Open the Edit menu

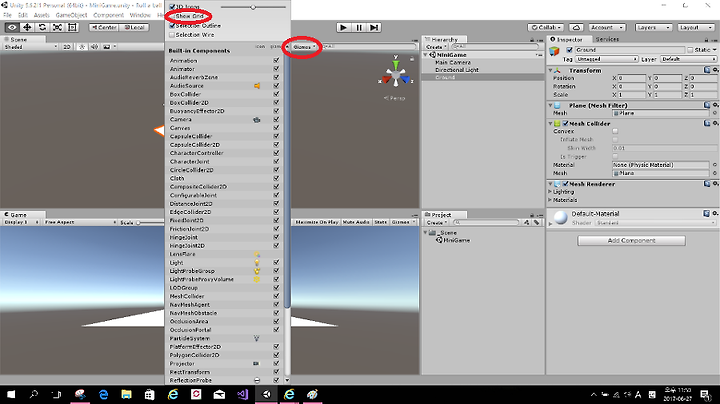(x=23, y=15)
